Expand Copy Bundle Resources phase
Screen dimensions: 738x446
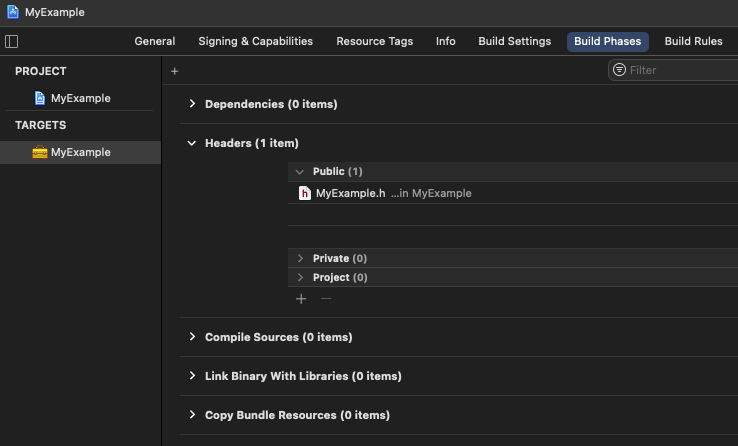192,415
